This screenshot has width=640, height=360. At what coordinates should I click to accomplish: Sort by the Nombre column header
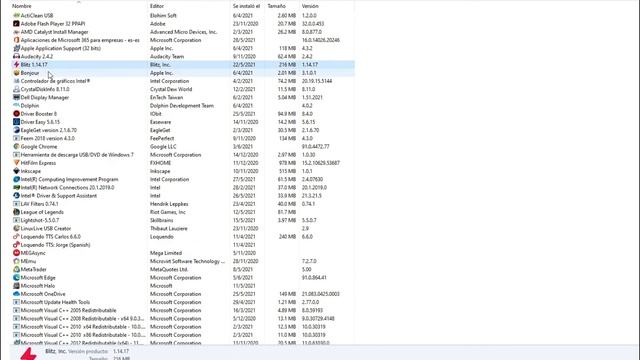point(22,6)
